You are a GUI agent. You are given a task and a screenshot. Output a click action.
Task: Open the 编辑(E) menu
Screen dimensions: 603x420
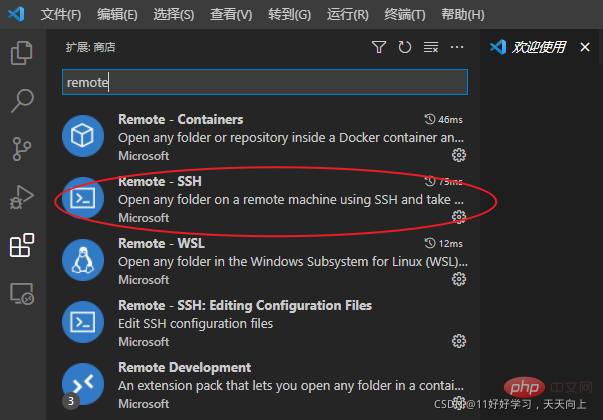pos(117,15)
